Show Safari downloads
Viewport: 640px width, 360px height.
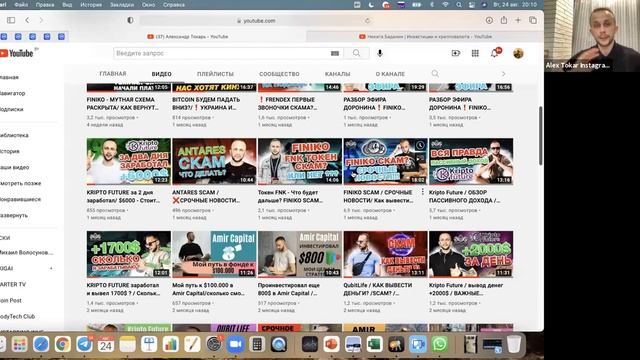489,20
